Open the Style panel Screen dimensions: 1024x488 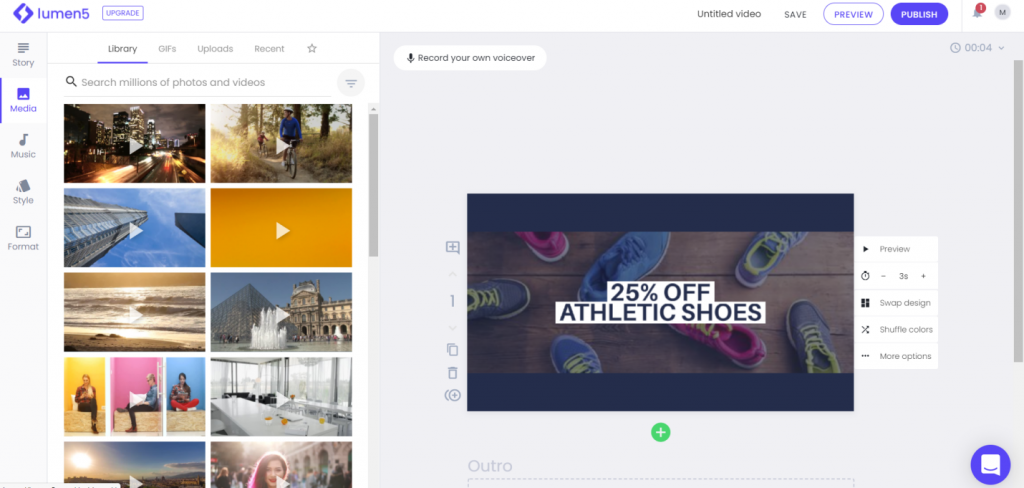click(23, 192)
